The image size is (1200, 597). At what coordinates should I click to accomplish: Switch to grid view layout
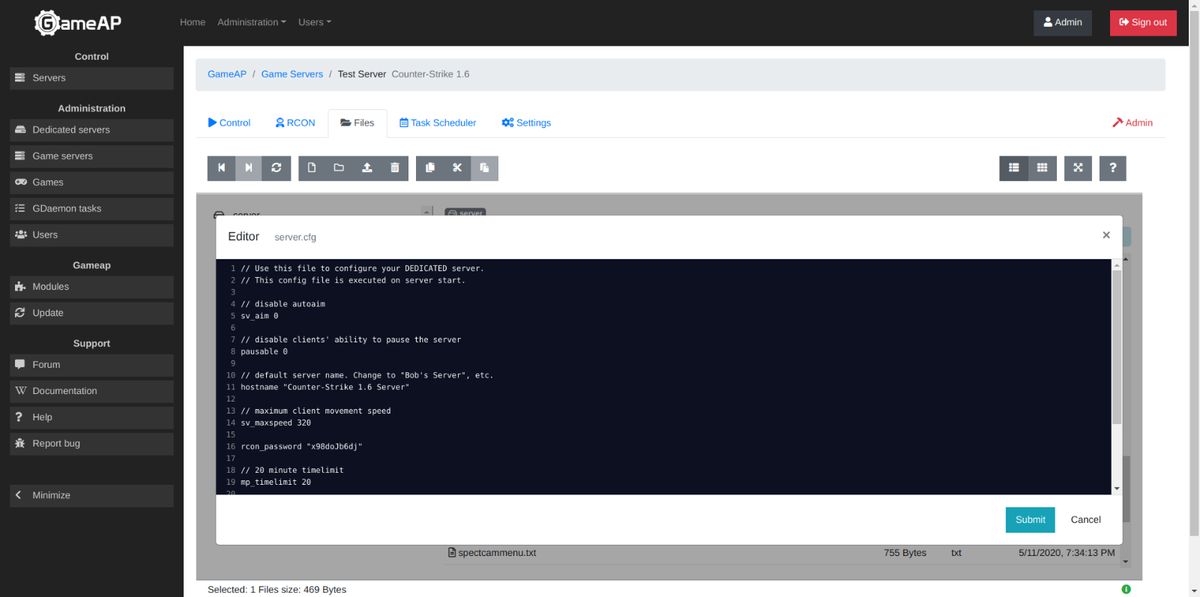(1042, 168)
